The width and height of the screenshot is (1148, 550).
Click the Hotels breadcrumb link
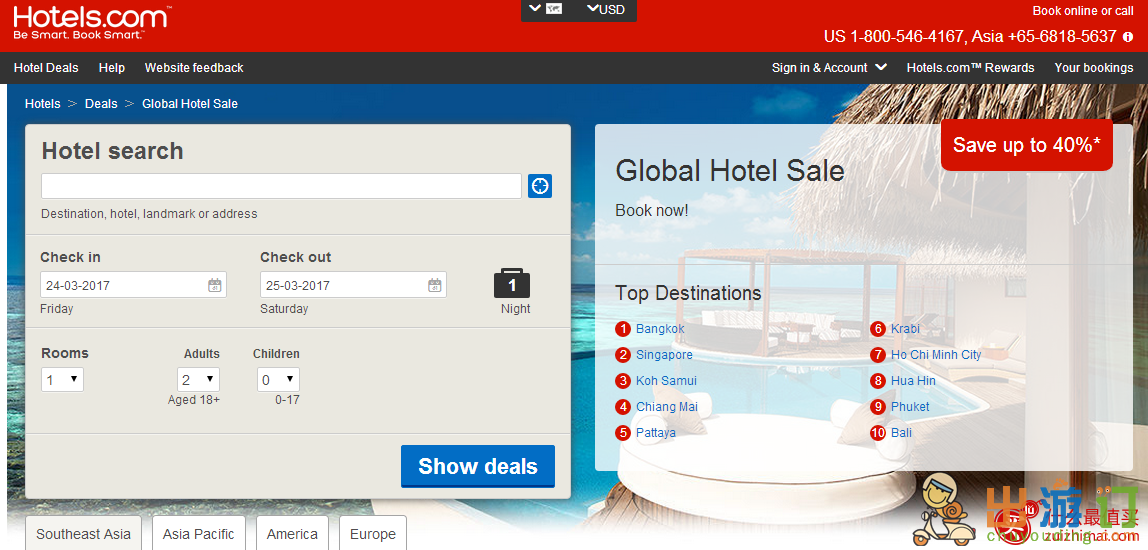point(42,104)
